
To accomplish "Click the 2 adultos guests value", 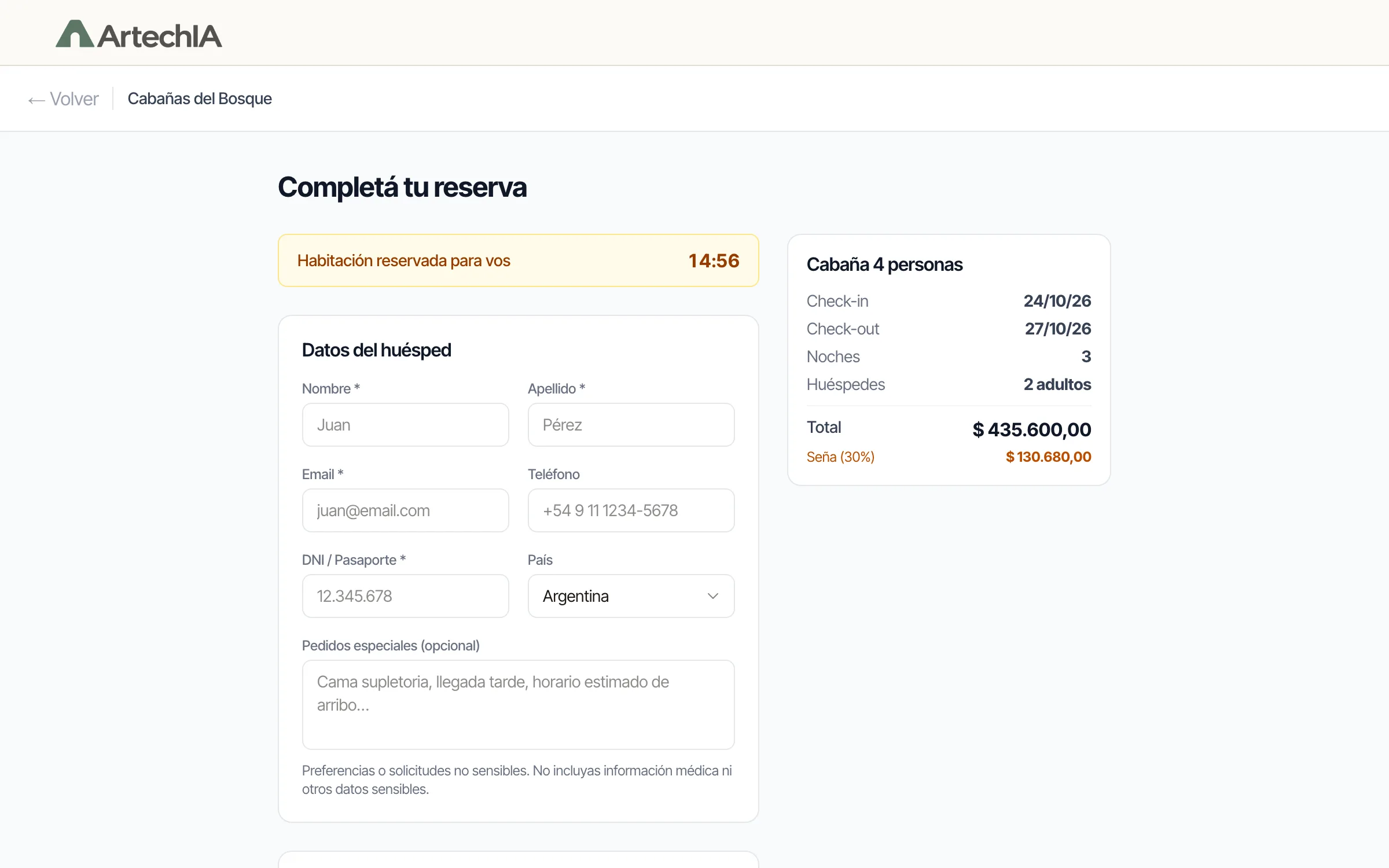I will click(1057, 384).
